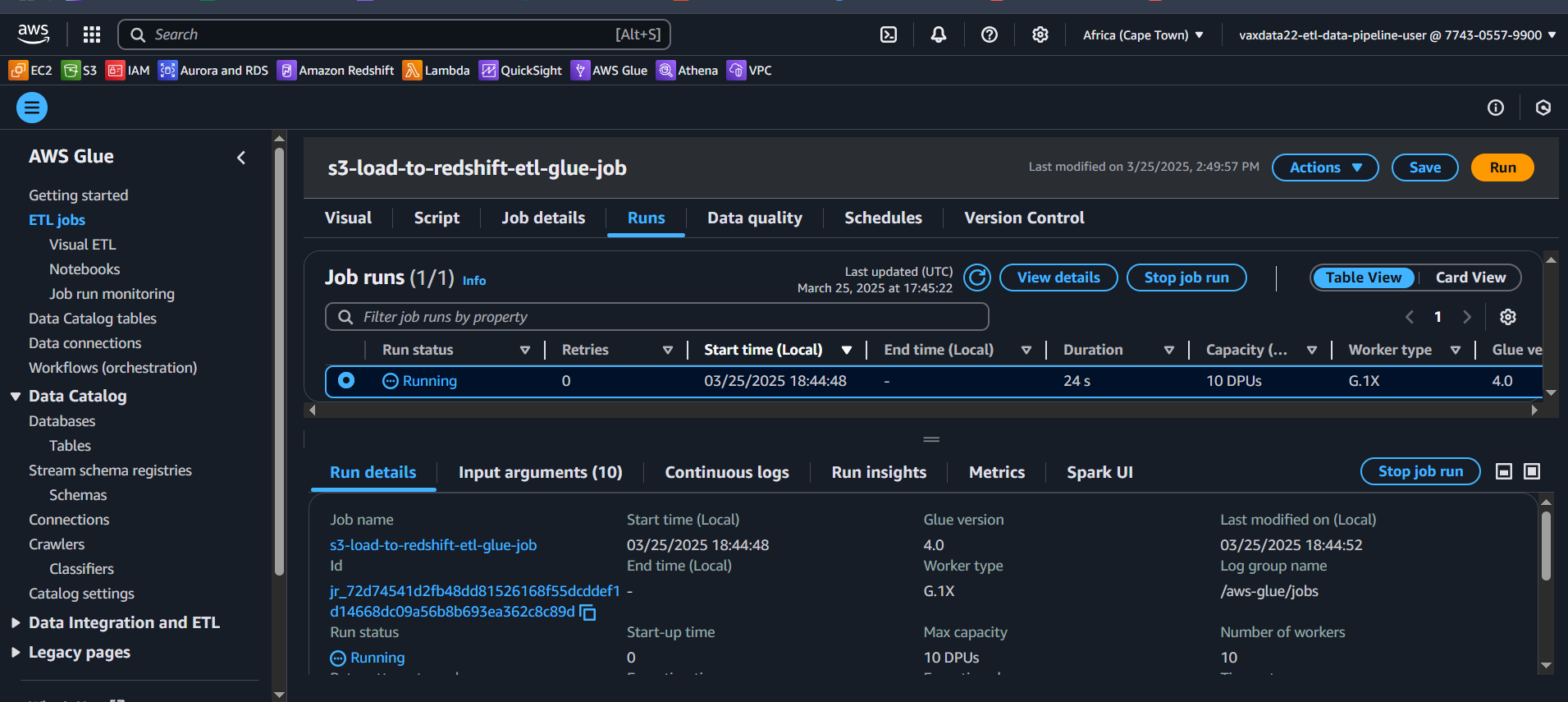Click the info circle icon at top right
Viewport: 1568px width, 702px height.
tap(1496, 108)
